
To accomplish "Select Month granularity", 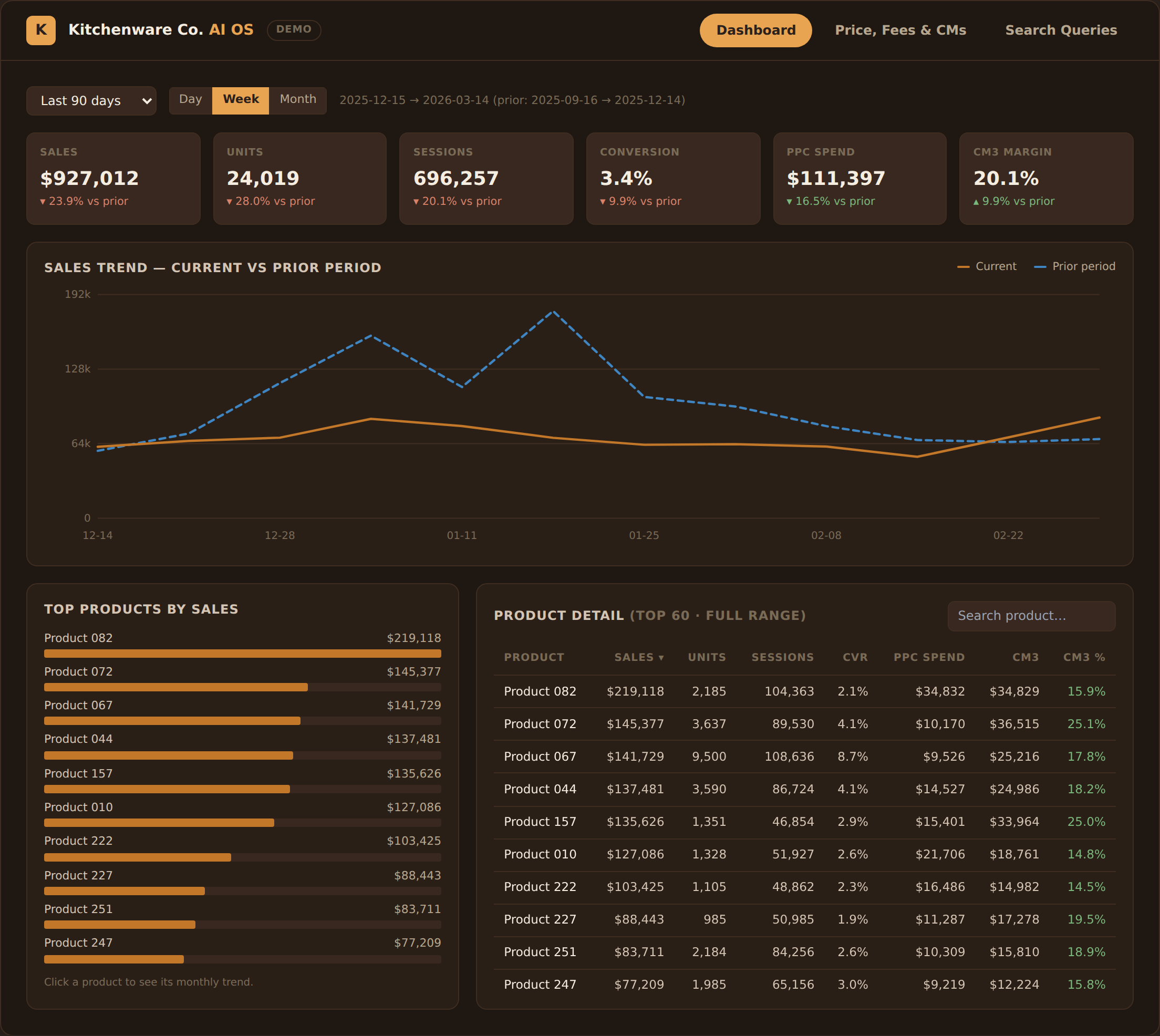I will (x=298, y=100).
